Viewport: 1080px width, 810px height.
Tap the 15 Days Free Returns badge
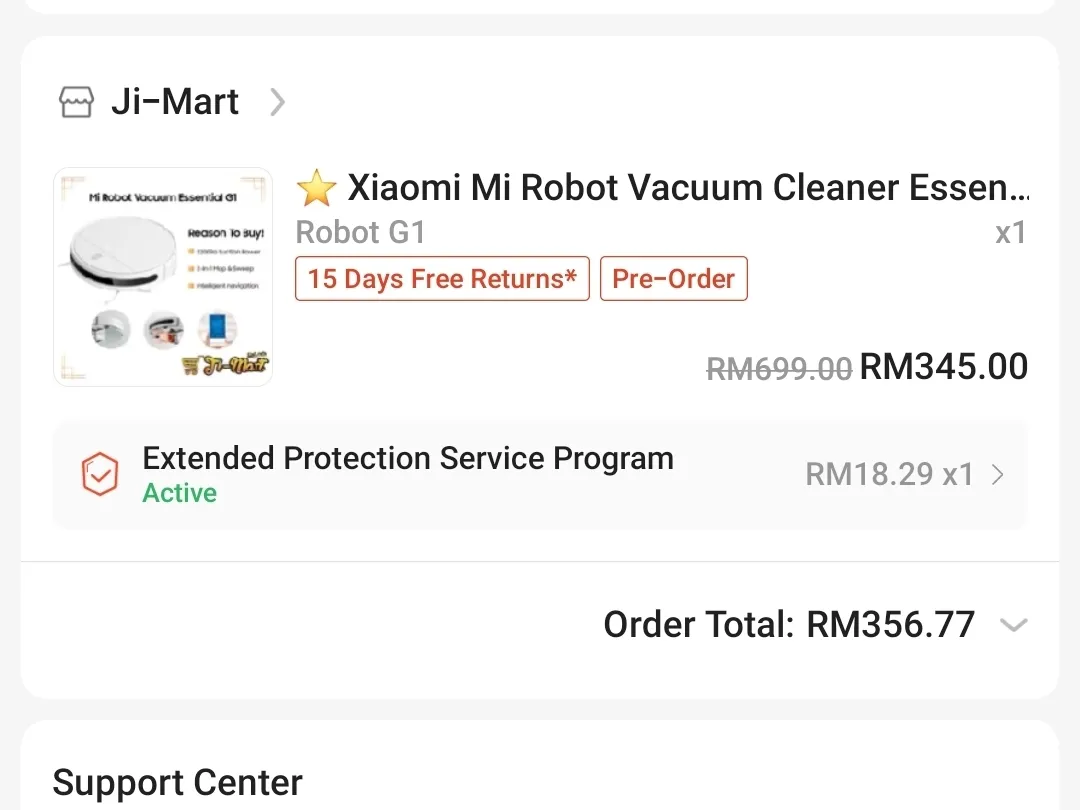(x=442, y=279)
